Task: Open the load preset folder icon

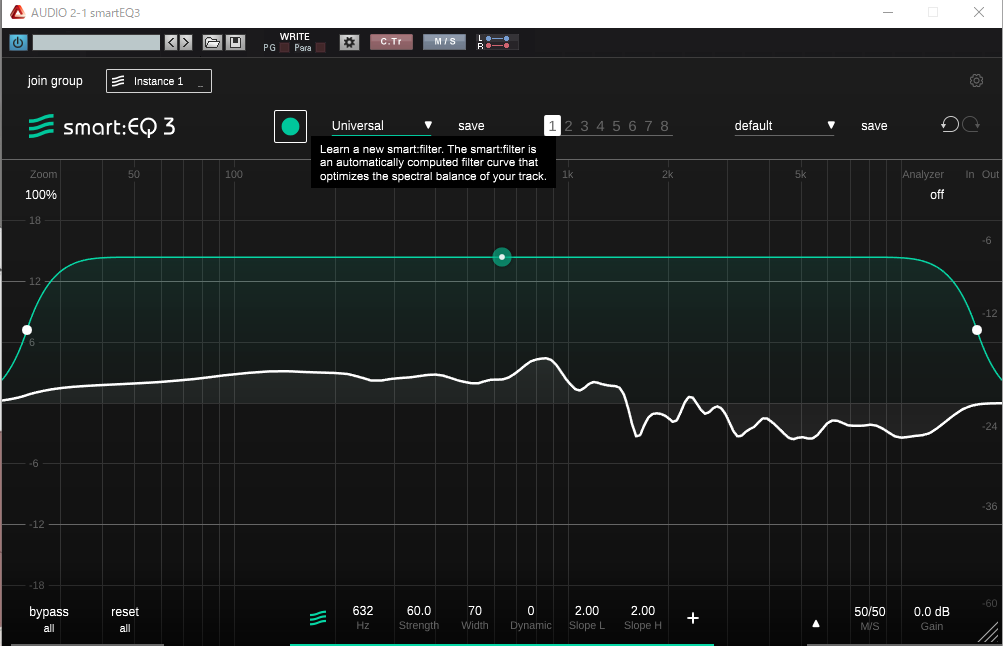Action: [x=212, y=43]
